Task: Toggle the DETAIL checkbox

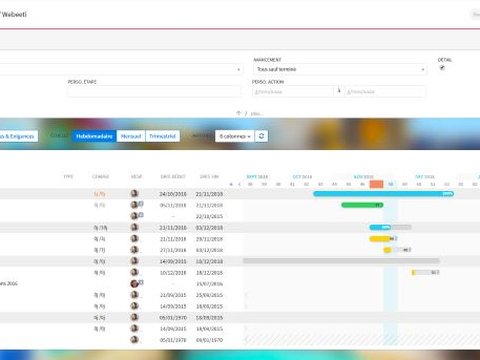Action: tap(442, 68)
